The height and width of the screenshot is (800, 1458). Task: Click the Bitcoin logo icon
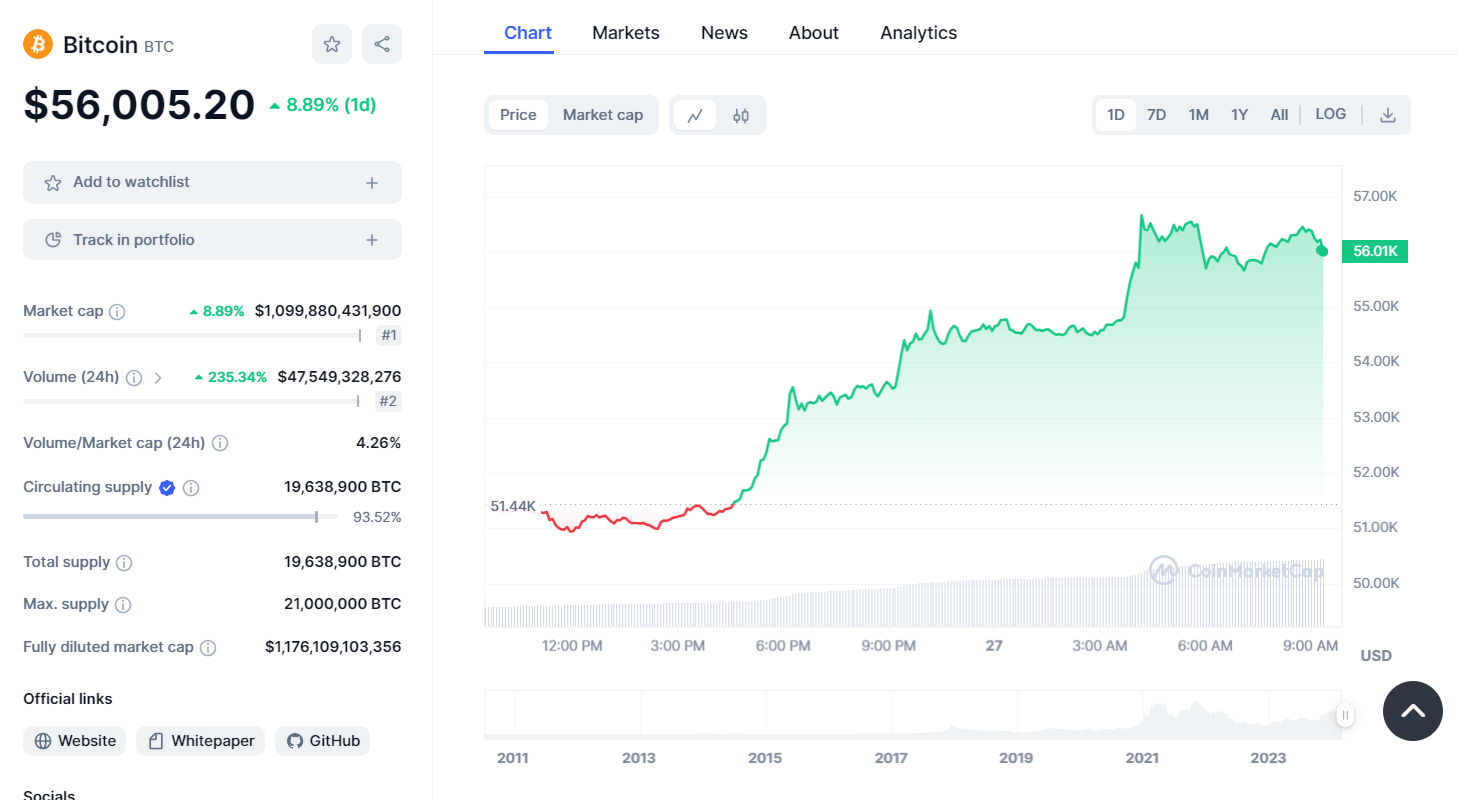coord(38,44)
